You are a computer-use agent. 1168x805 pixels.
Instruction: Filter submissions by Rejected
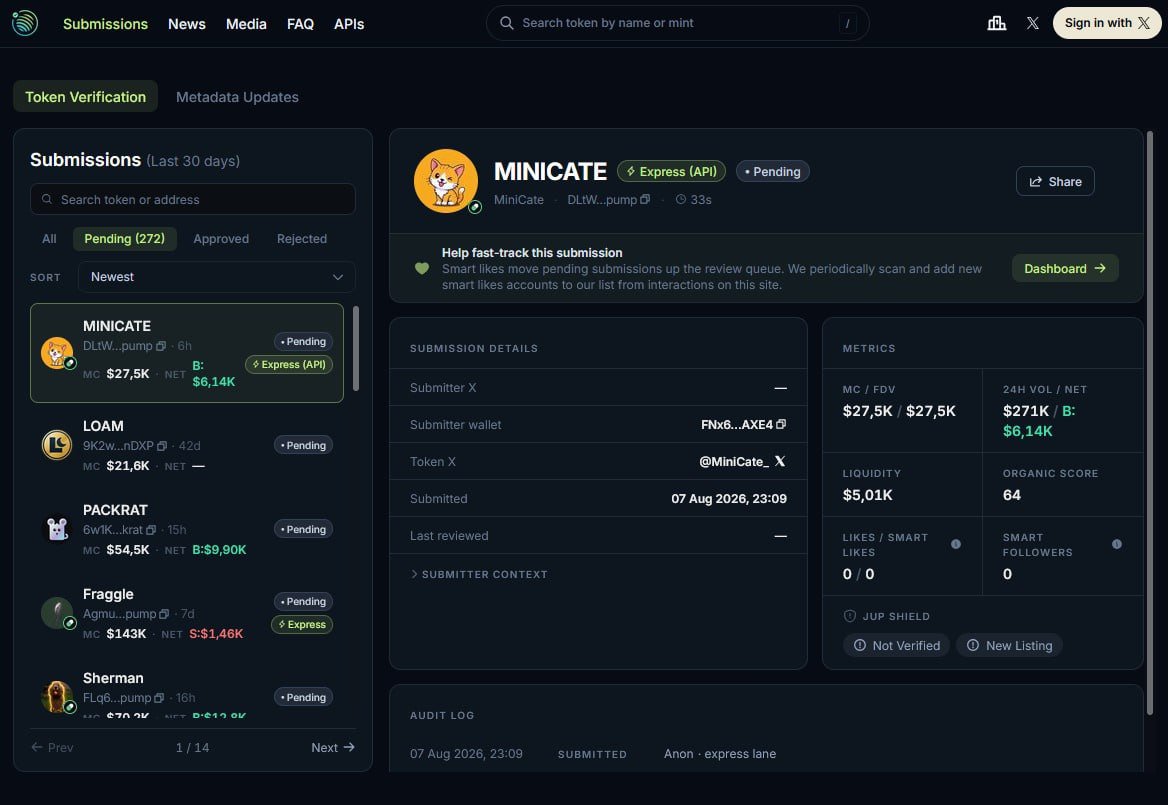point(302,239)
